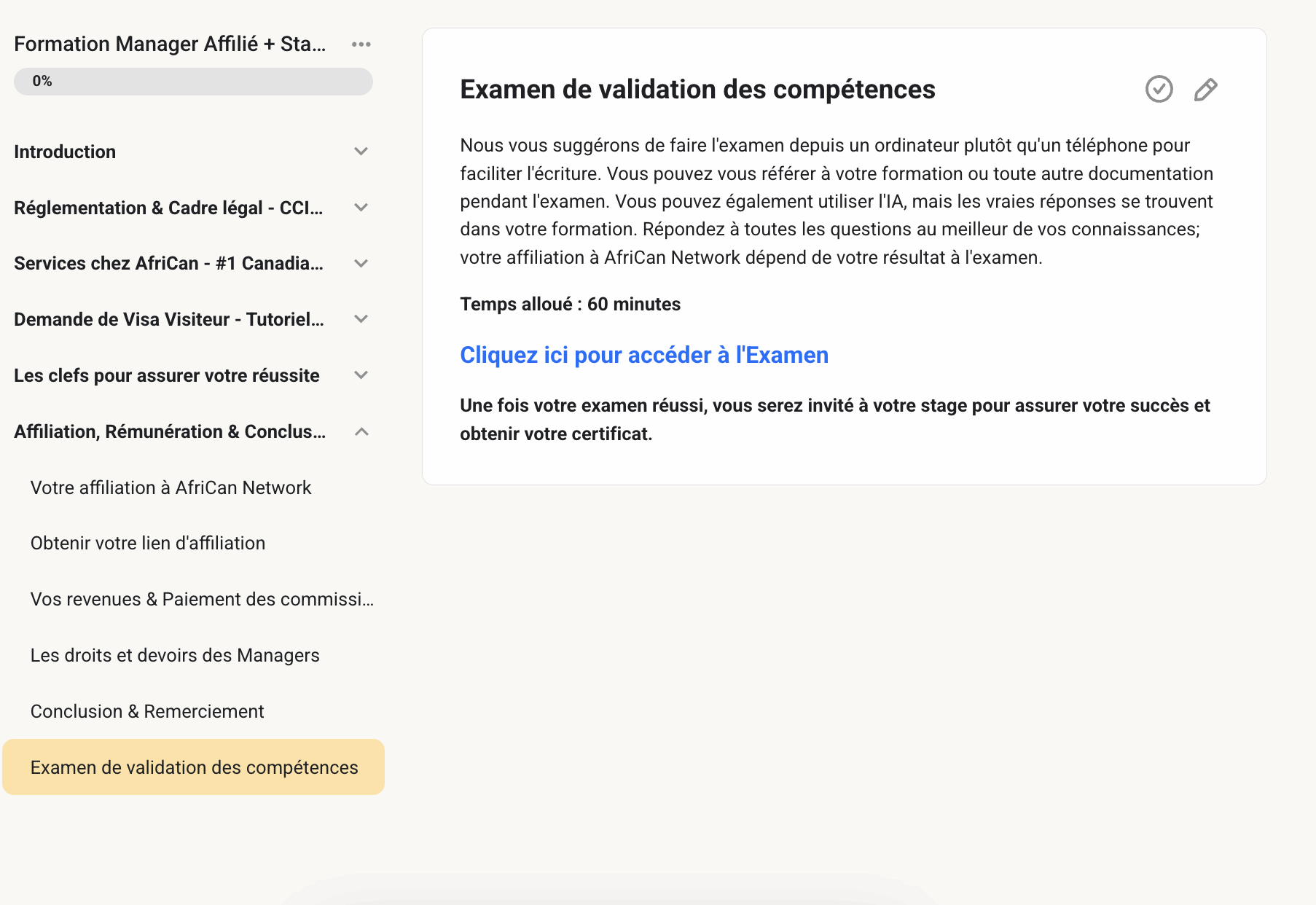This screenshot has width=1316, height=905.
Task: Collapse the Affiliation, Rémunération & Conclusion section
Action: [361, 431]
